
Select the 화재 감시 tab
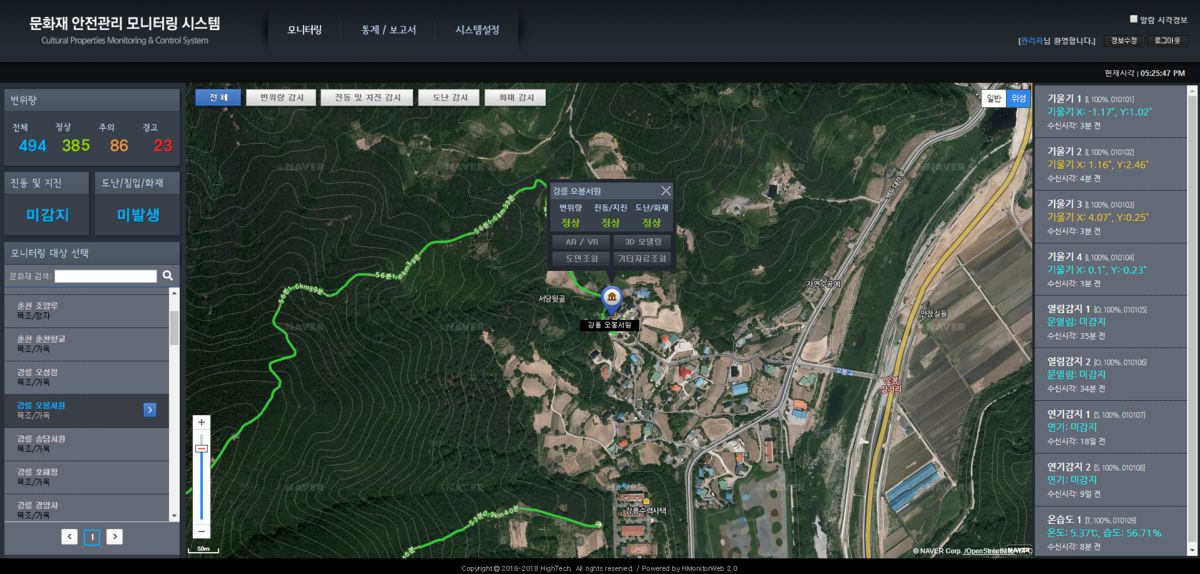point(515,98)
